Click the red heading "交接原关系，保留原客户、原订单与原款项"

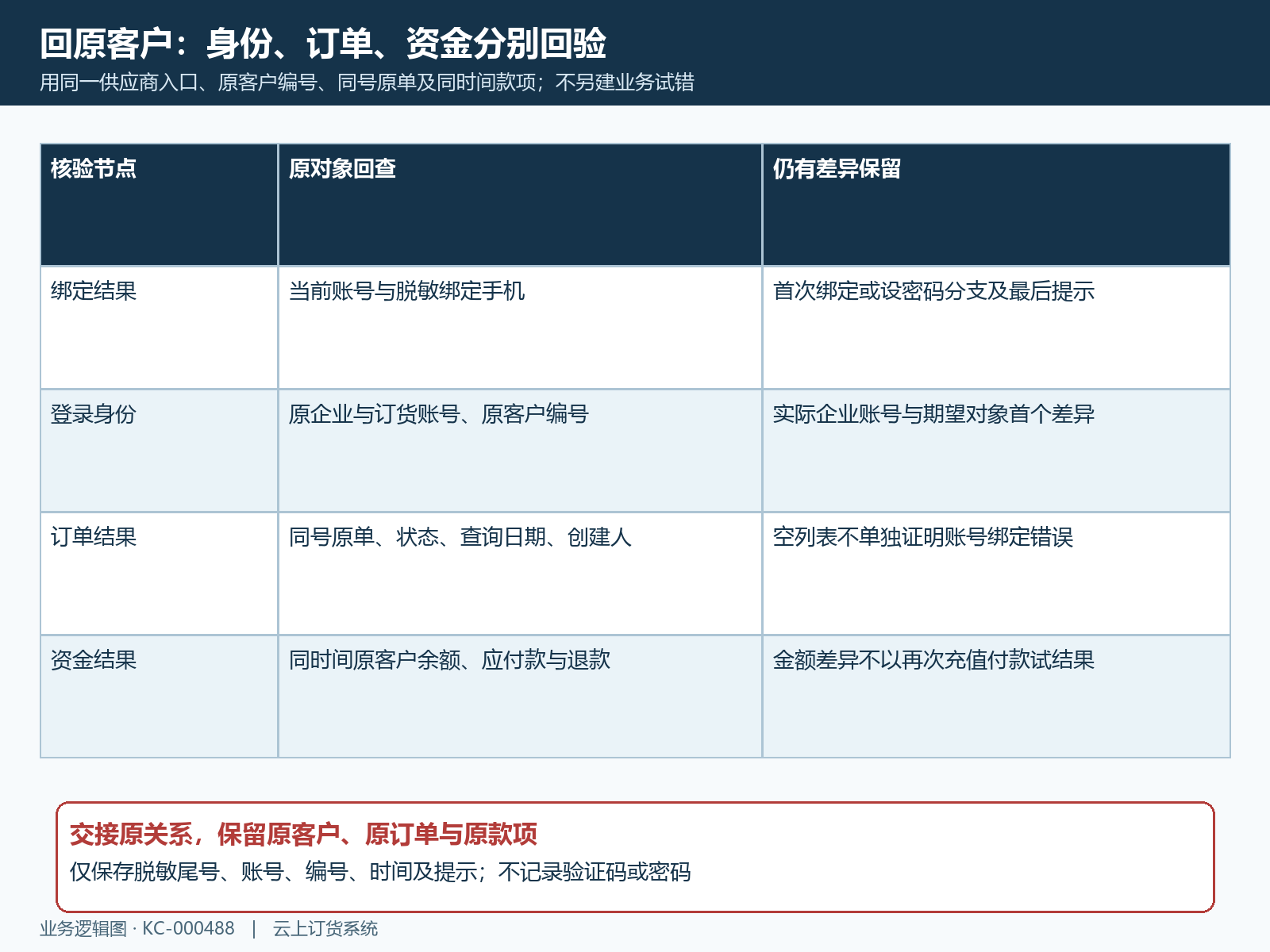[303, 835]
